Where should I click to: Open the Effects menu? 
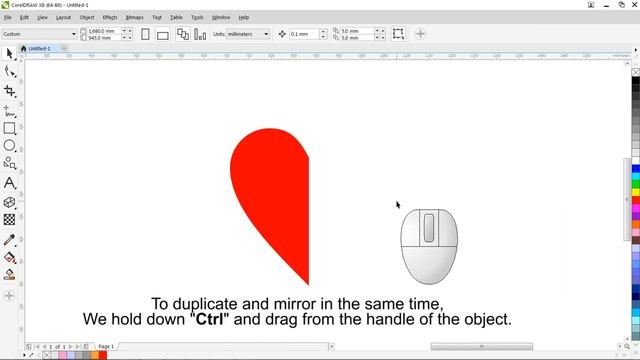click(x=110, y=18)
